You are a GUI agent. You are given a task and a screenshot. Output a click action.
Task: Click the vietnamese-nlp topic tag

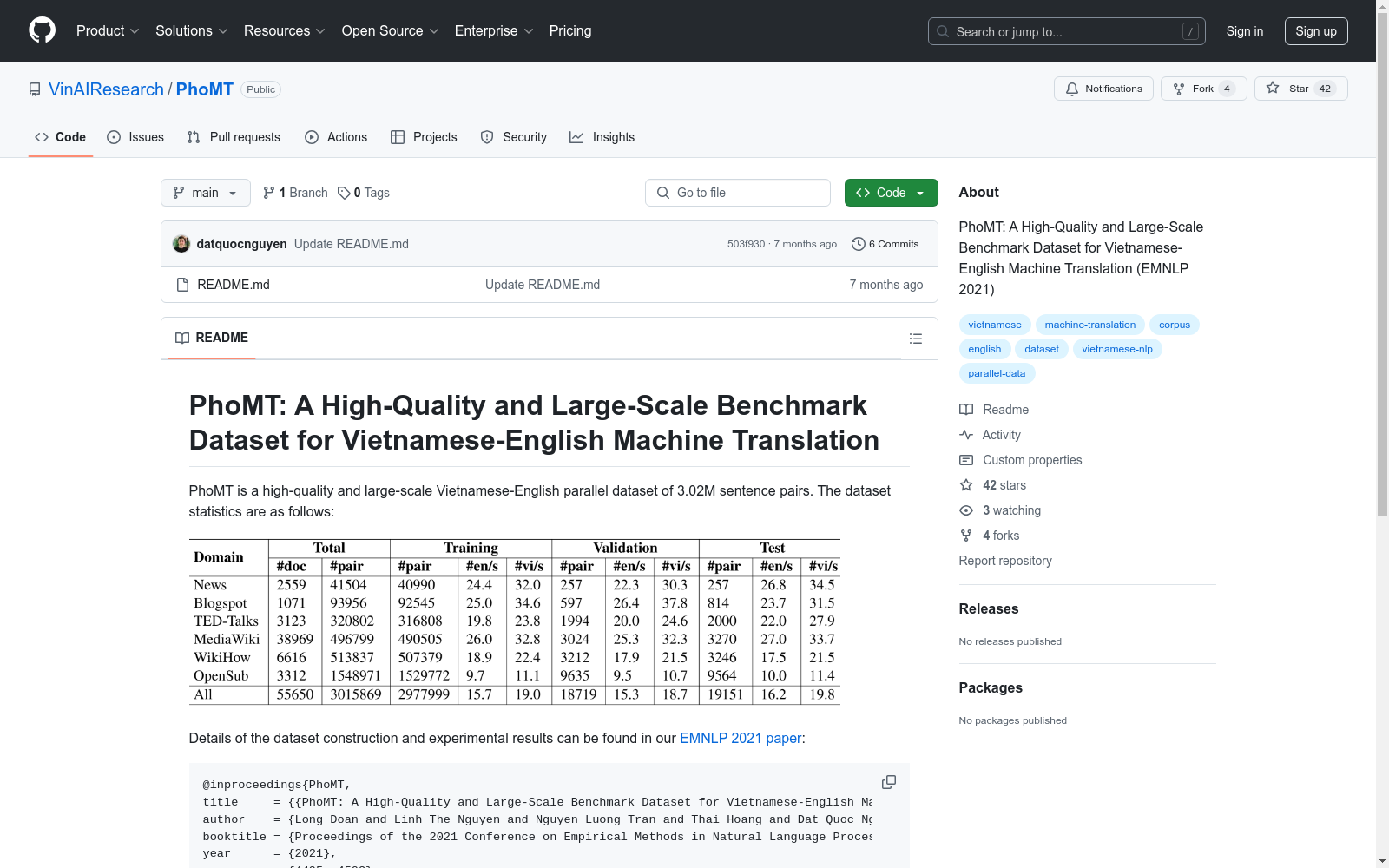pos(1117,349)
